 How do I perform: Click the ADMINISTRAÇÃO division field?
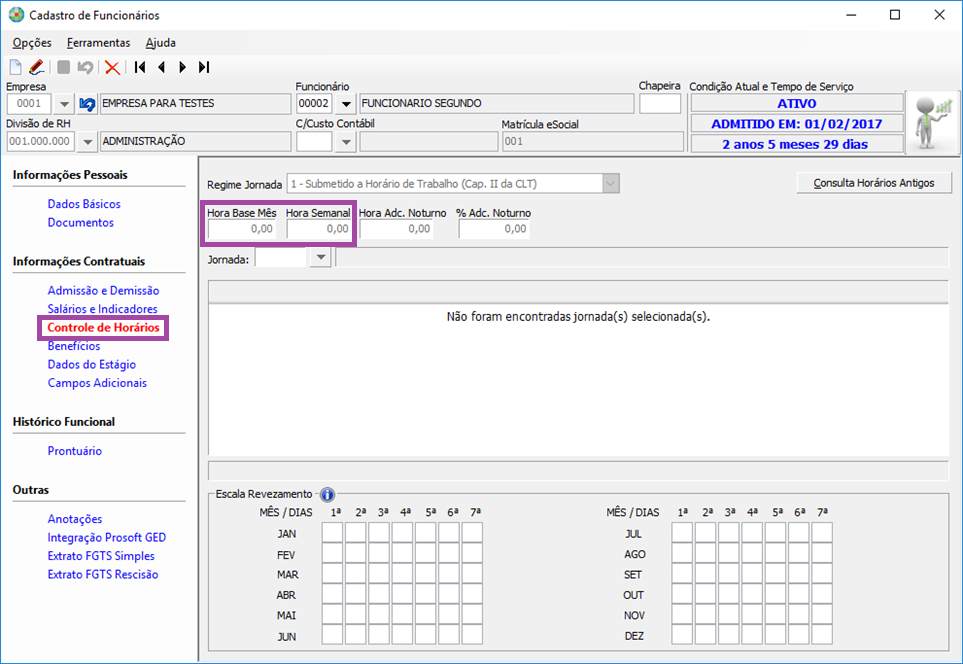195,141
